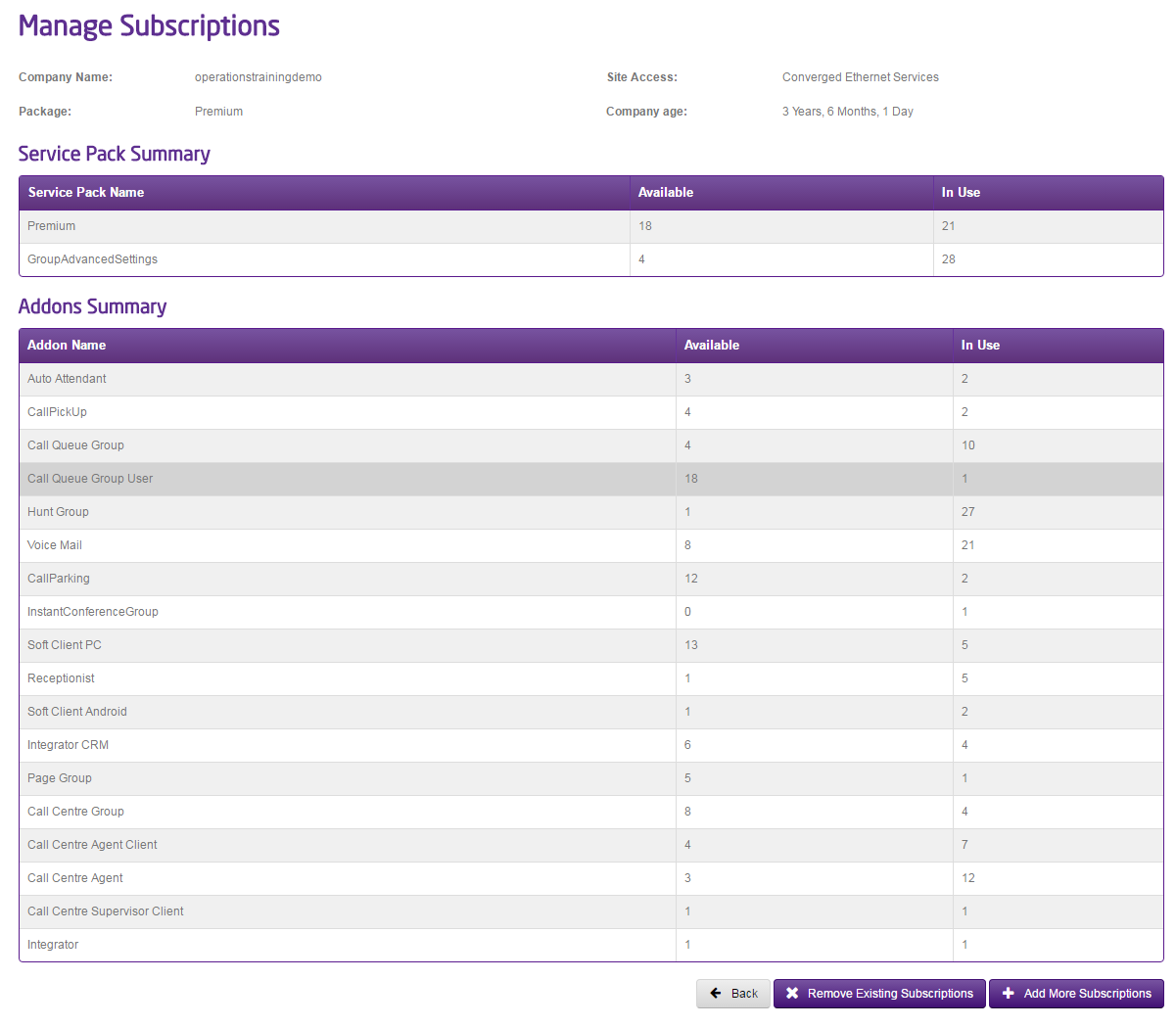Click the plus icon on Add More Subscriptions
Screen dimensions: 1176x1027
click(x=1009, y=993)
